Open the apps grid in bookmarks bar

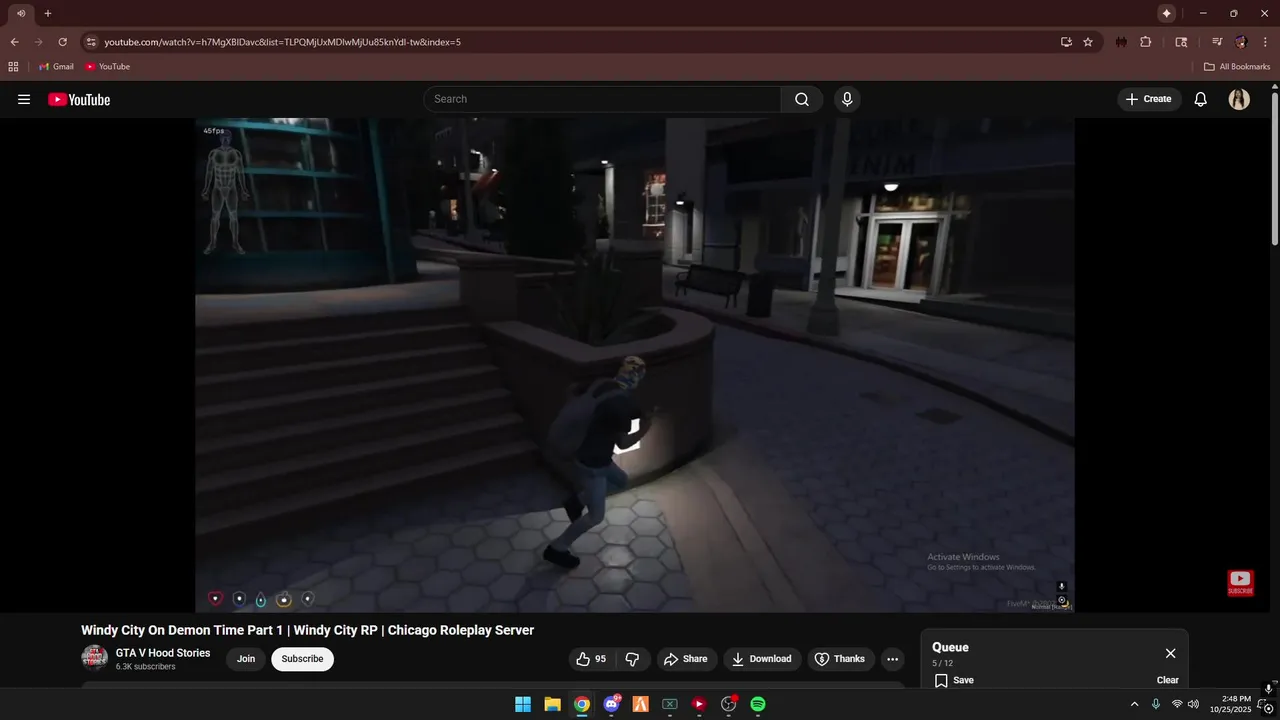[x=13, y=66]
